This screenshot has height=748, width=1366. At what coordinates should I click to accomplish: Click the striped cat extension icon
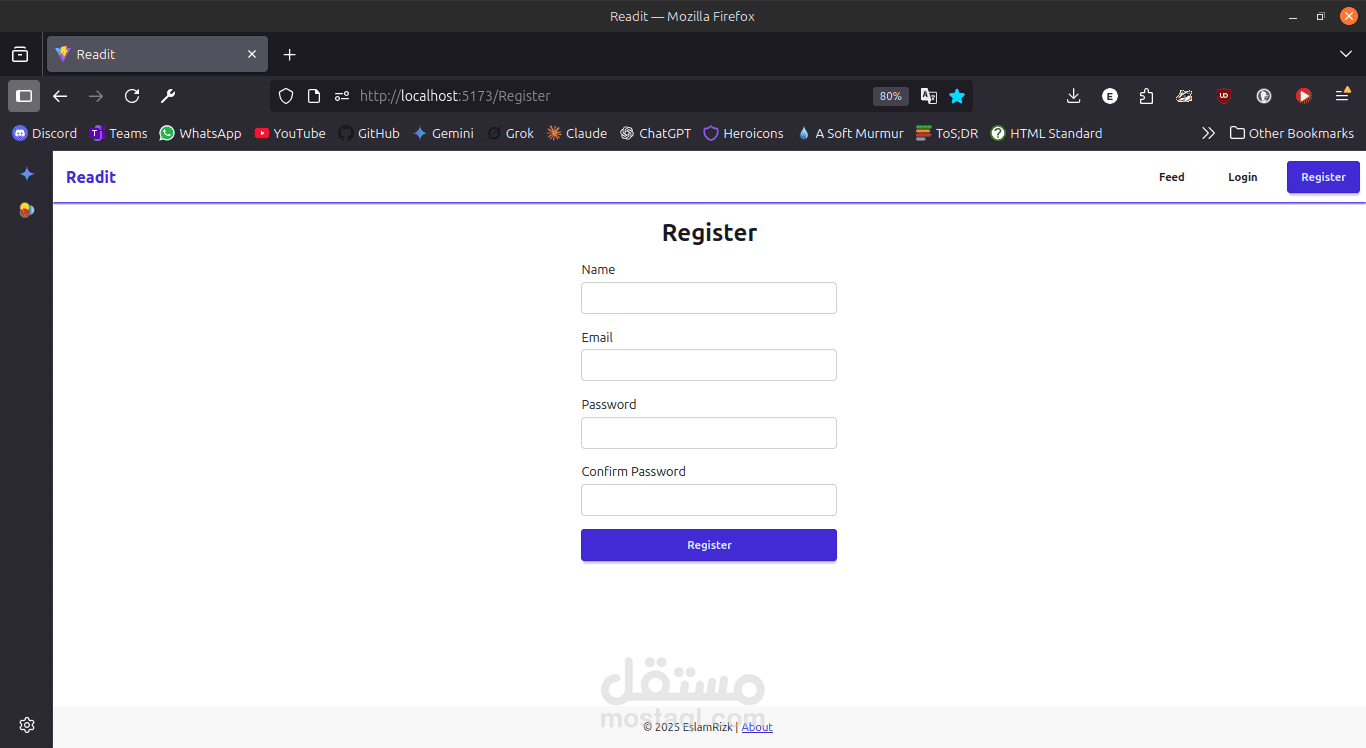click(1185, 96)
